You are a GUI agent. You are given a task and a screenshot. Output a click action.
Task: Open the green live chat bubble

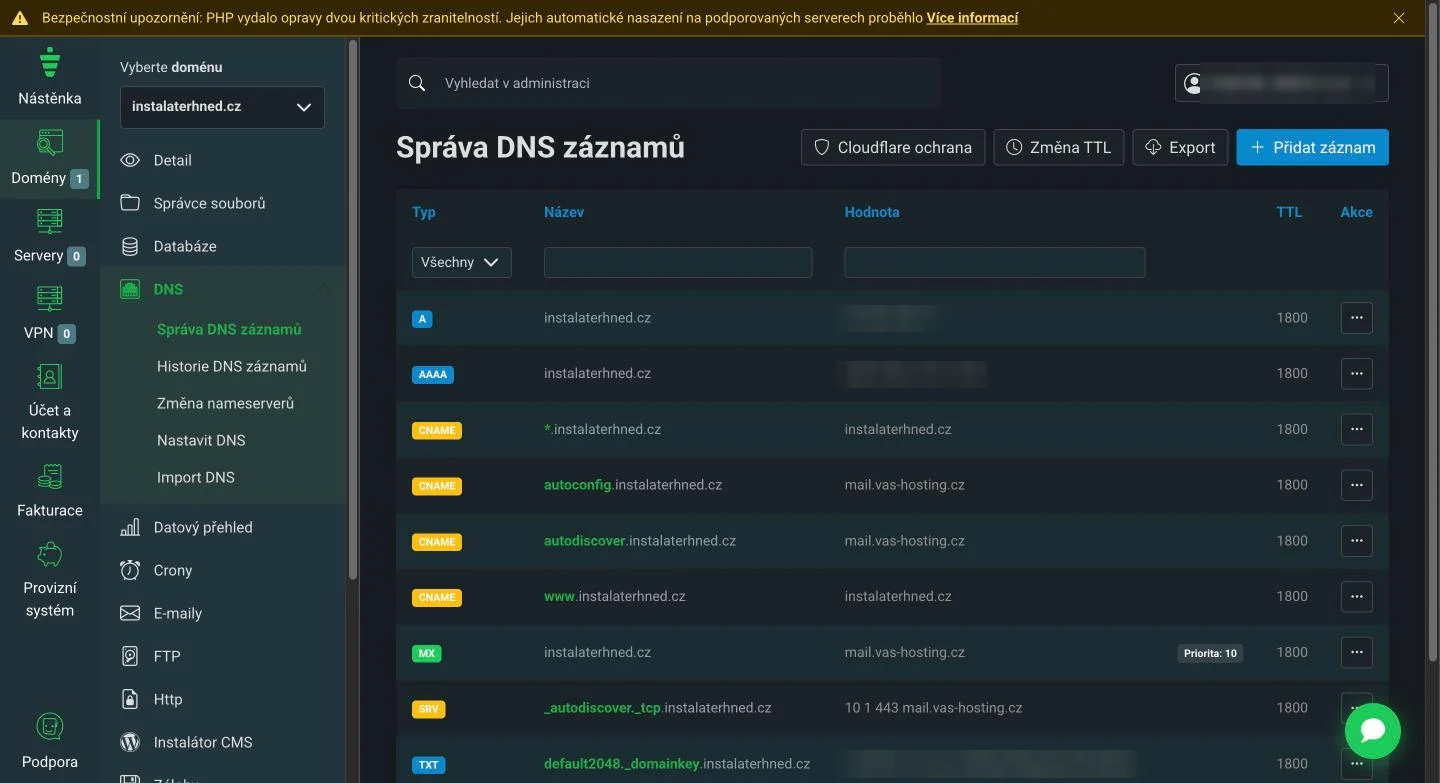[1373, 731]
